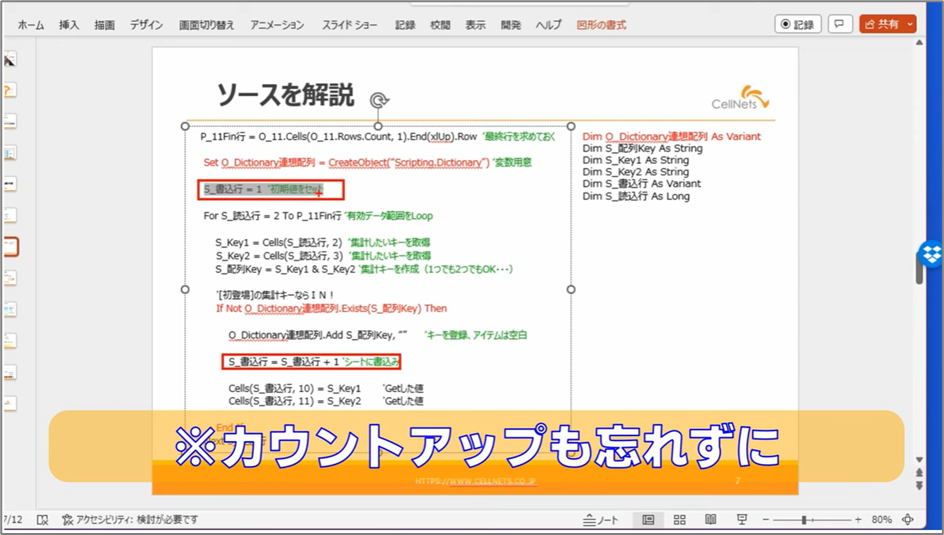Viewport: 944px width, 535px height.
Task: Click the zoom in plus button
Action: [857, 520]
